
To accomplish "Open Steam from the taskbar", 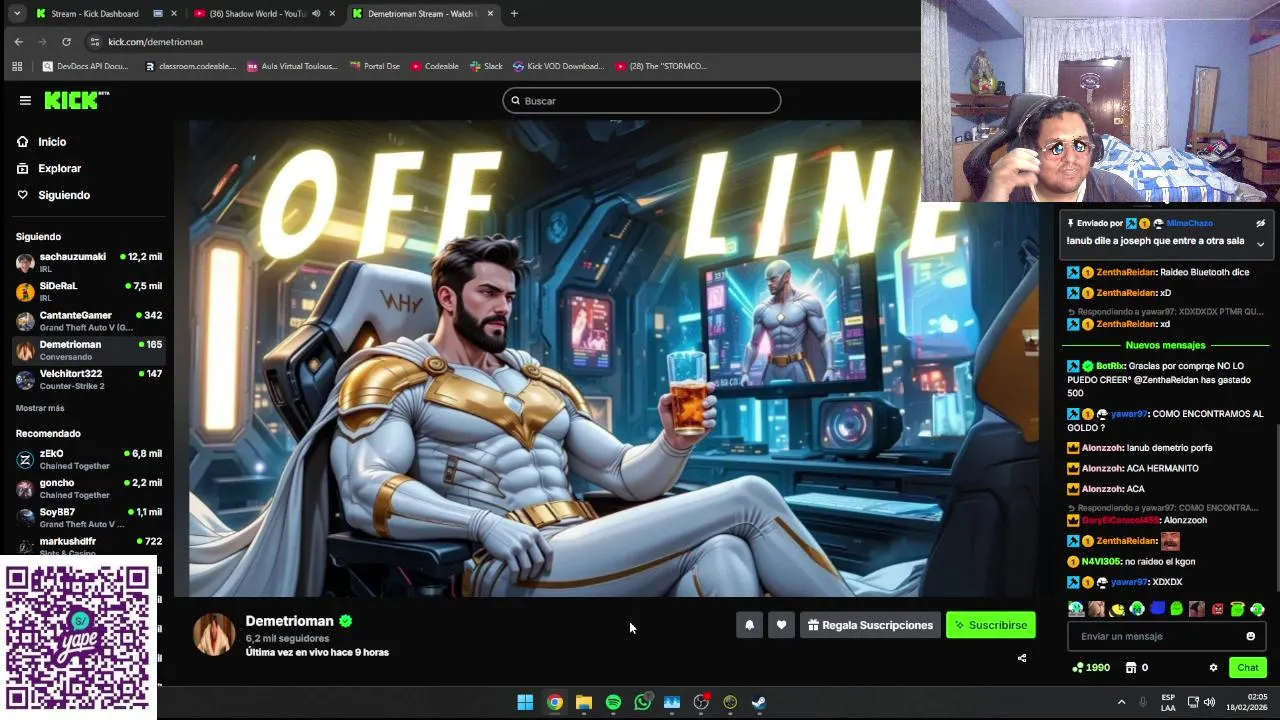I will pos(759,702).
